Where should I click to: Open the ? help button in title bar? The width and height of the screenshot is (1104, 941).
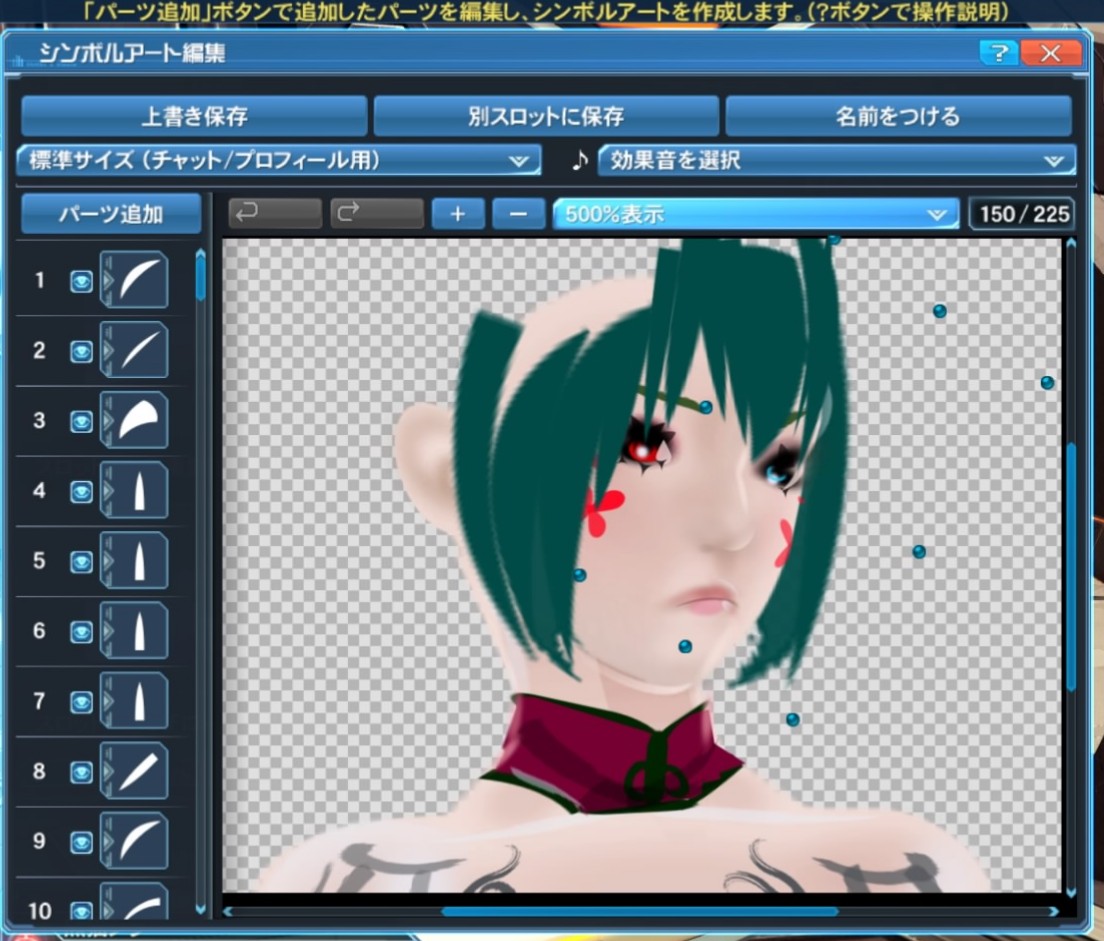click(998, 53)
